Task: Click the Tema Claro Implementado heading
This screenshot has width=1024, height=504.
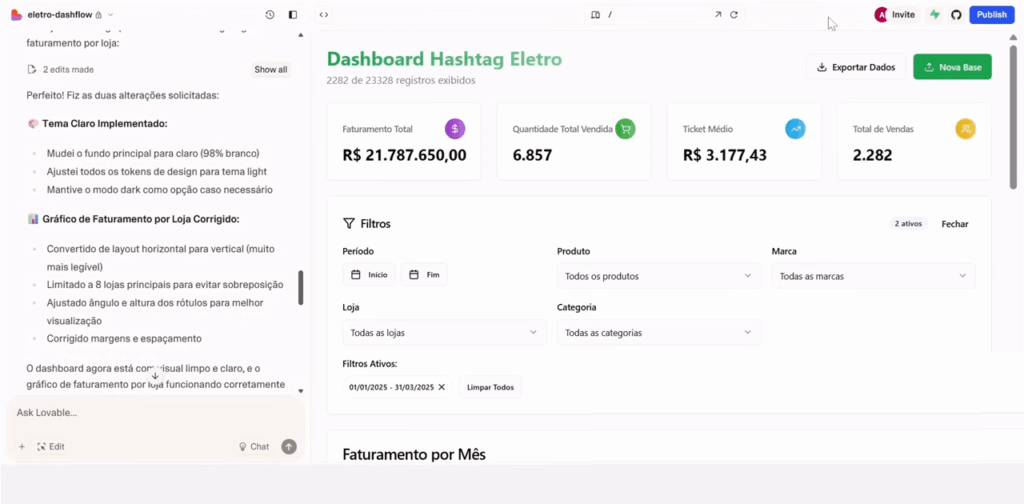Action: 106,123
